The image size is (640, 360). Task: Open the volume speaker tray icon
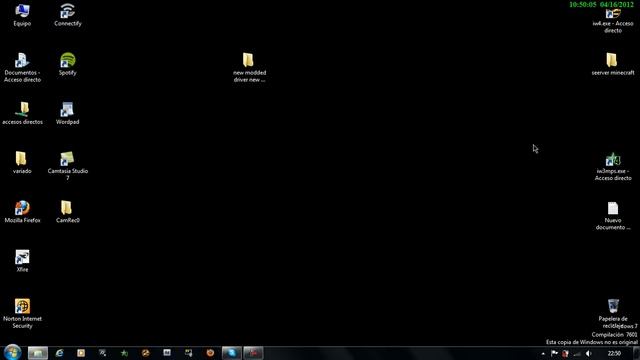pyautogui.click(x=588, y=353)
